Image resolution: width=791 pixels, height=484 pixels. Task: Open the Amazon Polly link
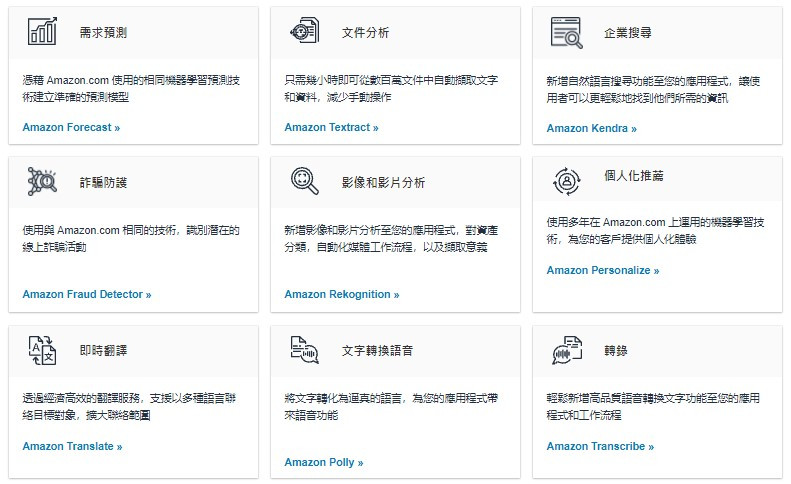pyautogui.click(x=324, y=462)
